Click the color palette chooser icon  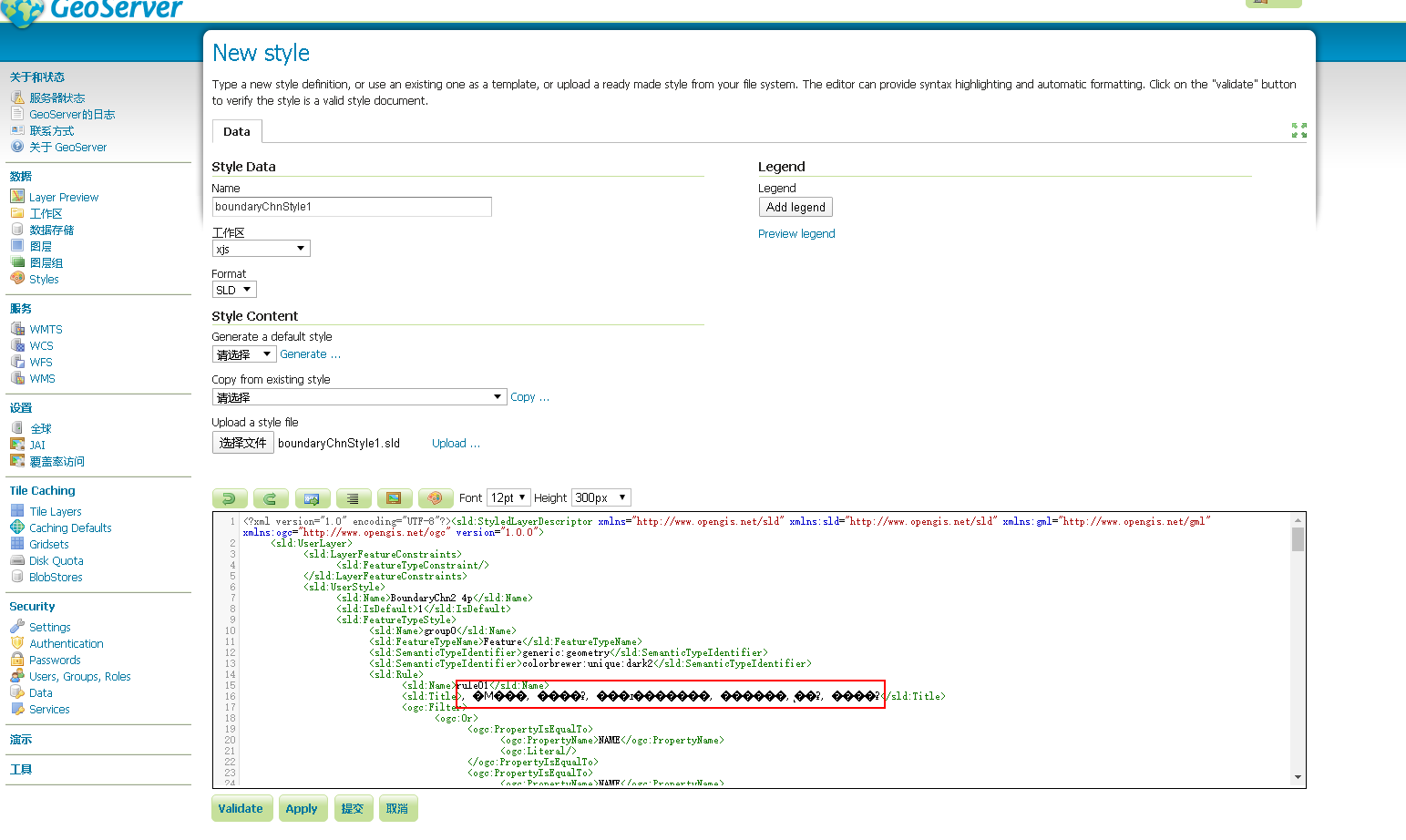click(436, 498)
